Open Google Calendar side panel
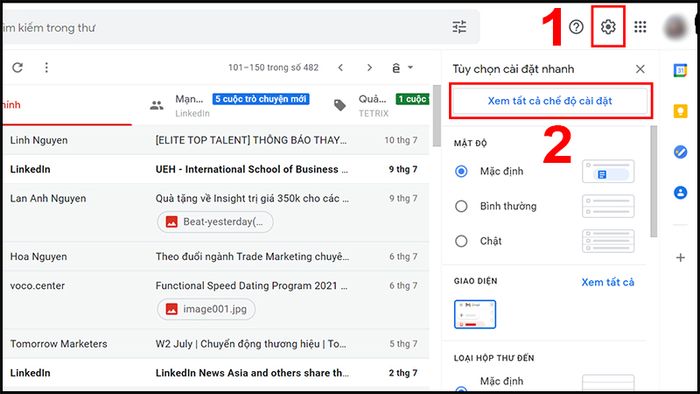Viewport: 700px width, 394px height. tap(680, 70)
